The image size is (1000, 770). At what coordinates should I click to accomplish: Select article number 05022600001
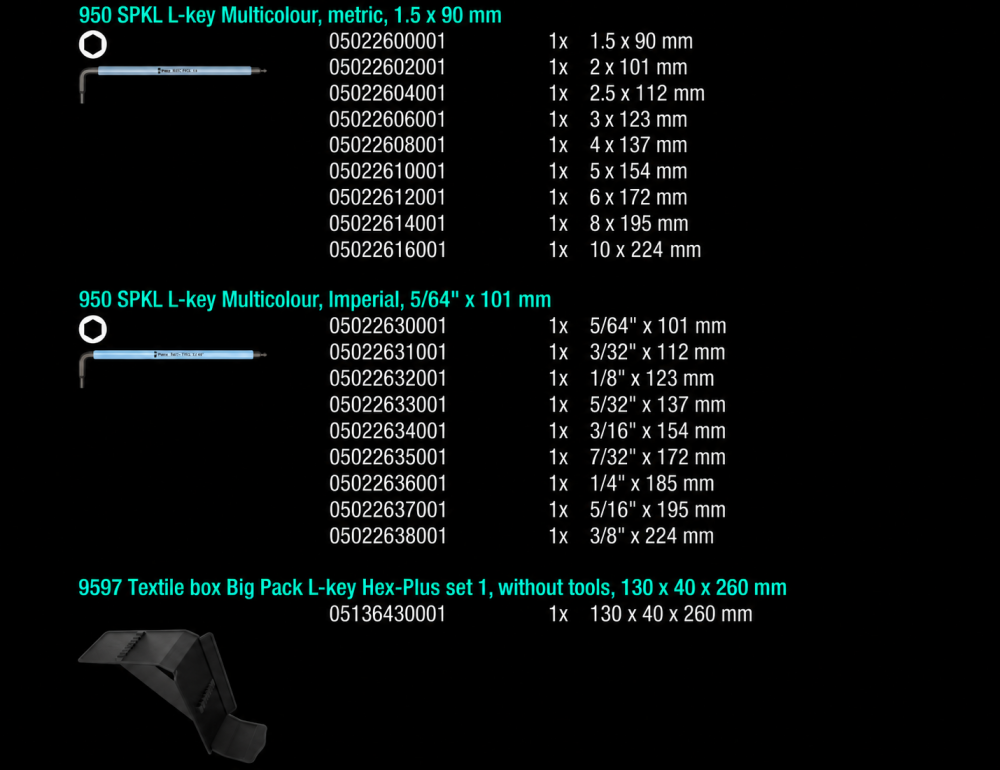(x=387, y=41)
